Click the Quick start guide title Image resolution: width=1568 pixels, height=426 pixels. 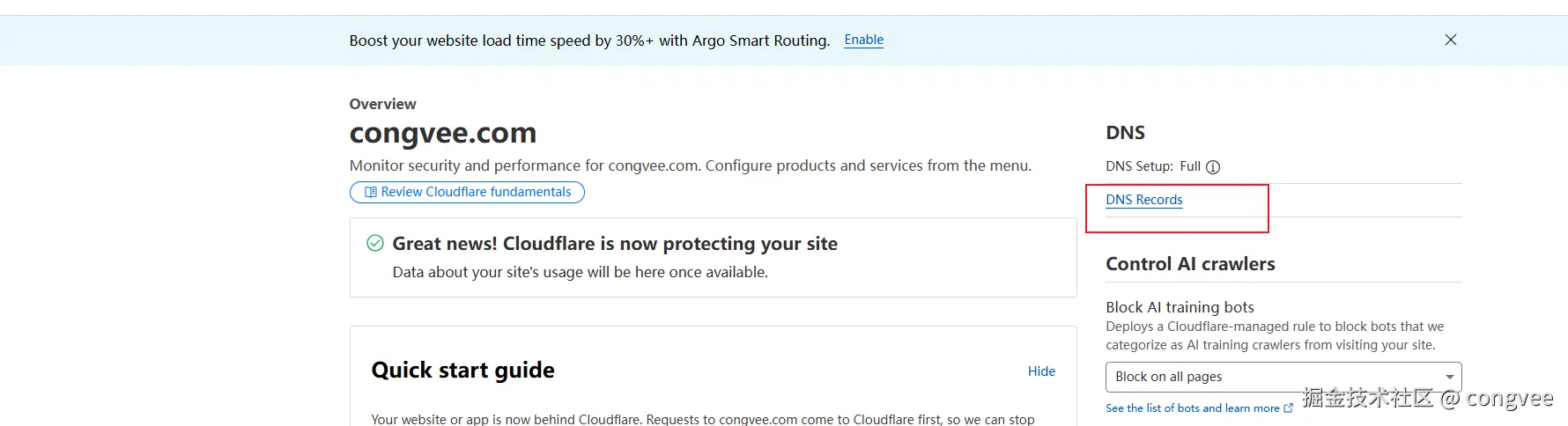(462, 370)
